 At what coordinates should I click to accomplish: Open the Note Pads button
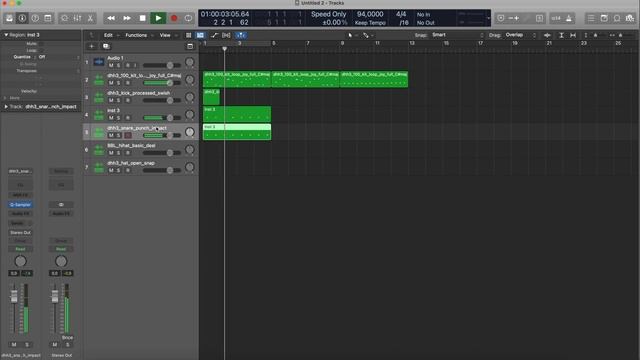604,18
